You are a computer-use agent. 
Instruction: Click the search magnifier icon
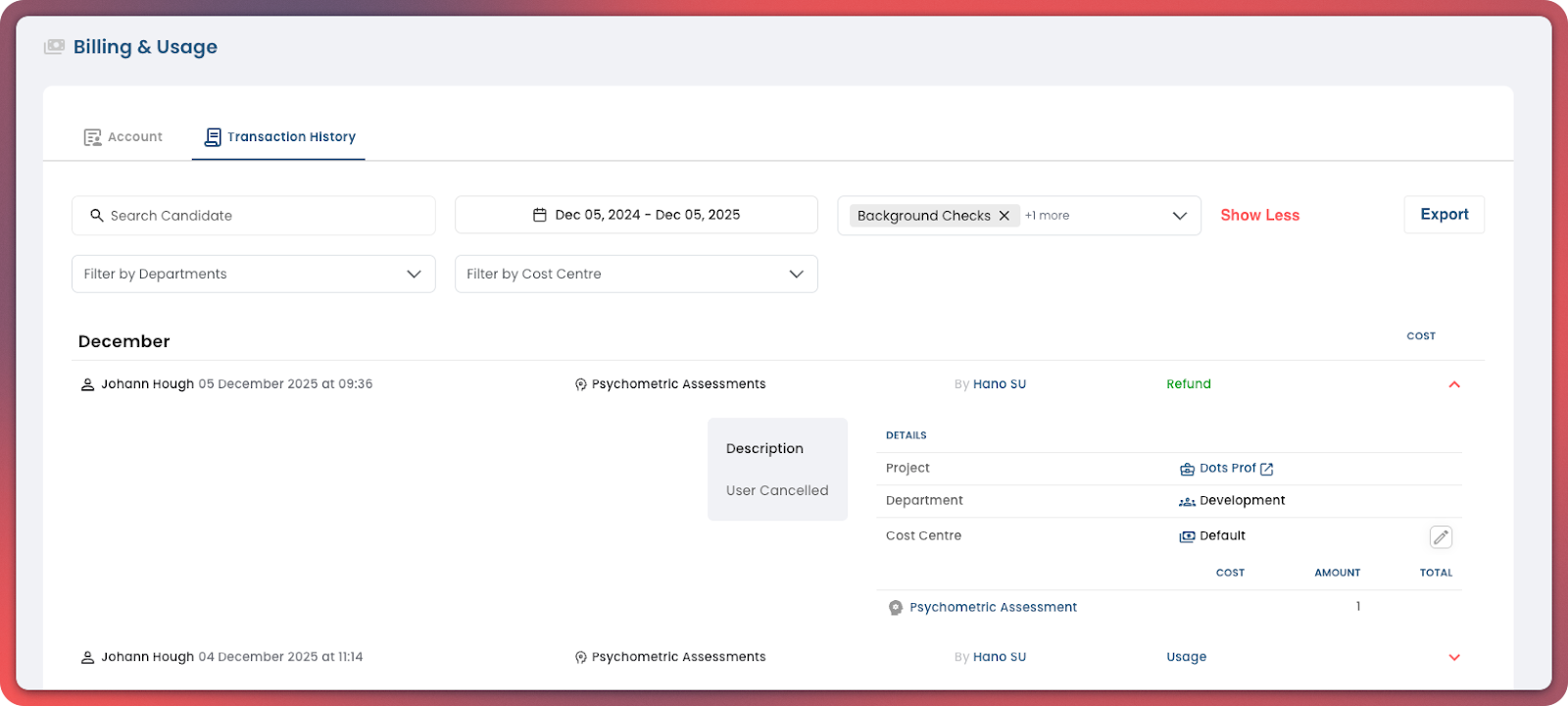tap(97, 216)
